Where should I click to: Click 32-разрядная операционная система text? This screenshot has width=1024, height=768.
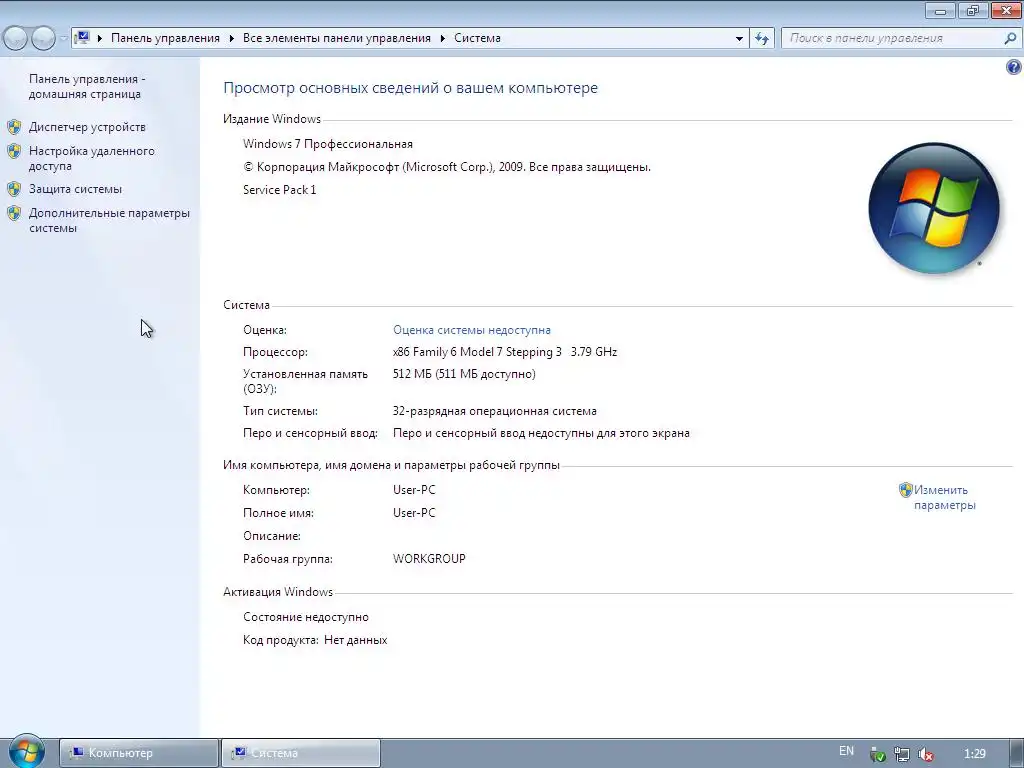(494, 411)
